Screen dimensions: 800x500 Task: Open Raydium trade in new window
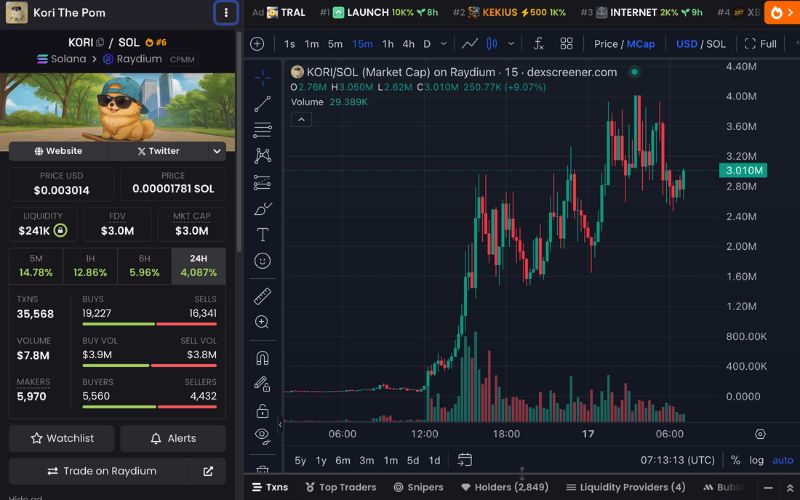point(208,471)
